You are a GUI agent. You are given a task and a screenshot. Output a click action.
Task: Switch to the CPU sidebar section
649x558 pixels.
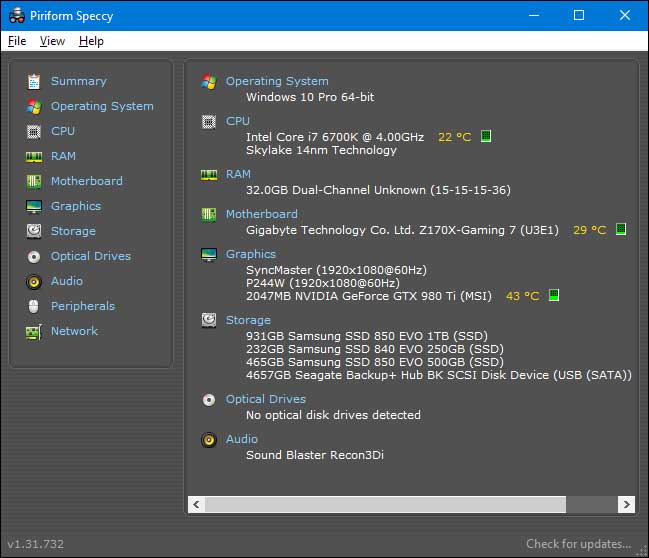pyautogui.click(x=62, y=131)
